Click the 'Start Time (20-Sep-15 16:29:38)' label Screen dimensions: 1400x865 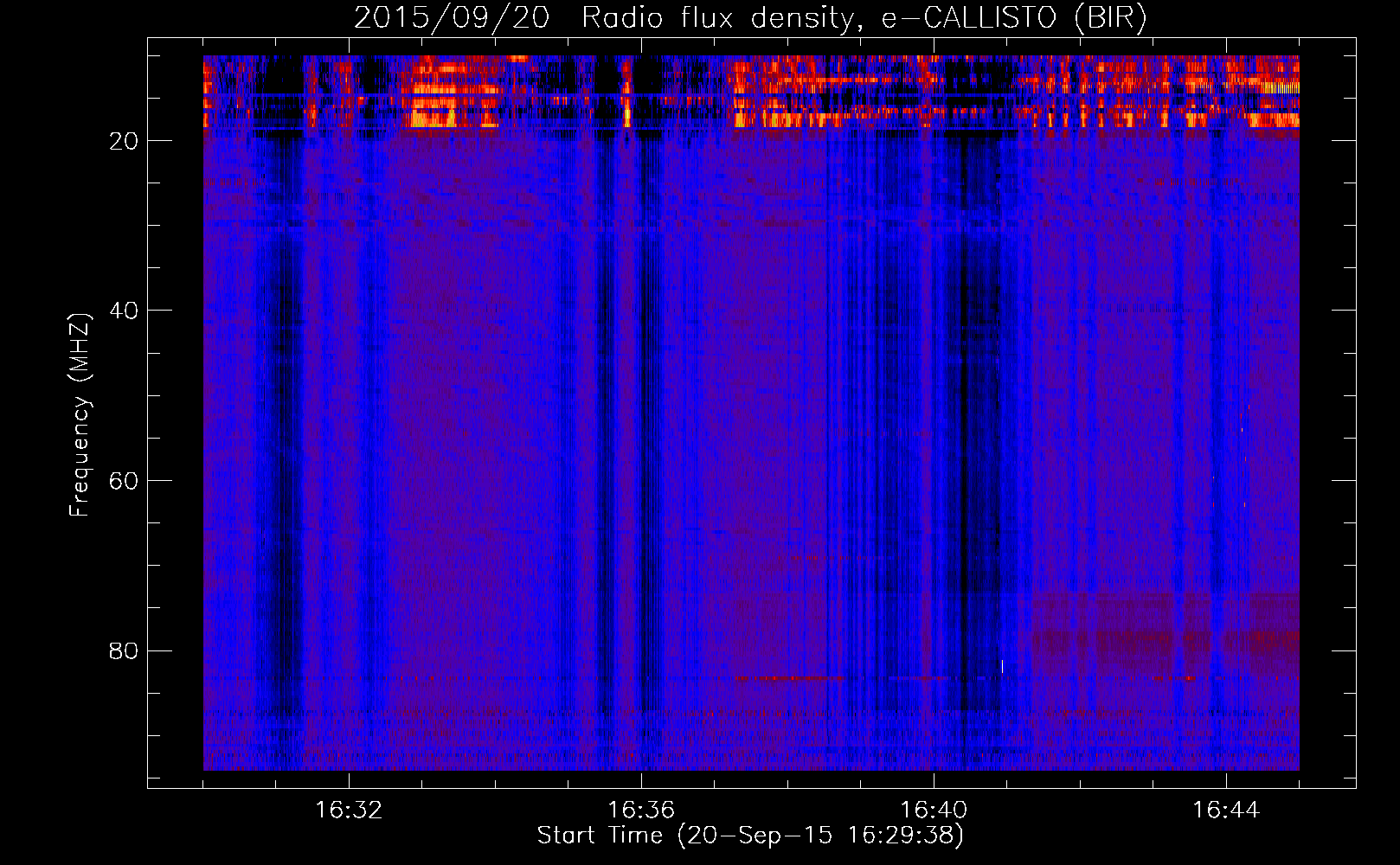coord(750,836)
